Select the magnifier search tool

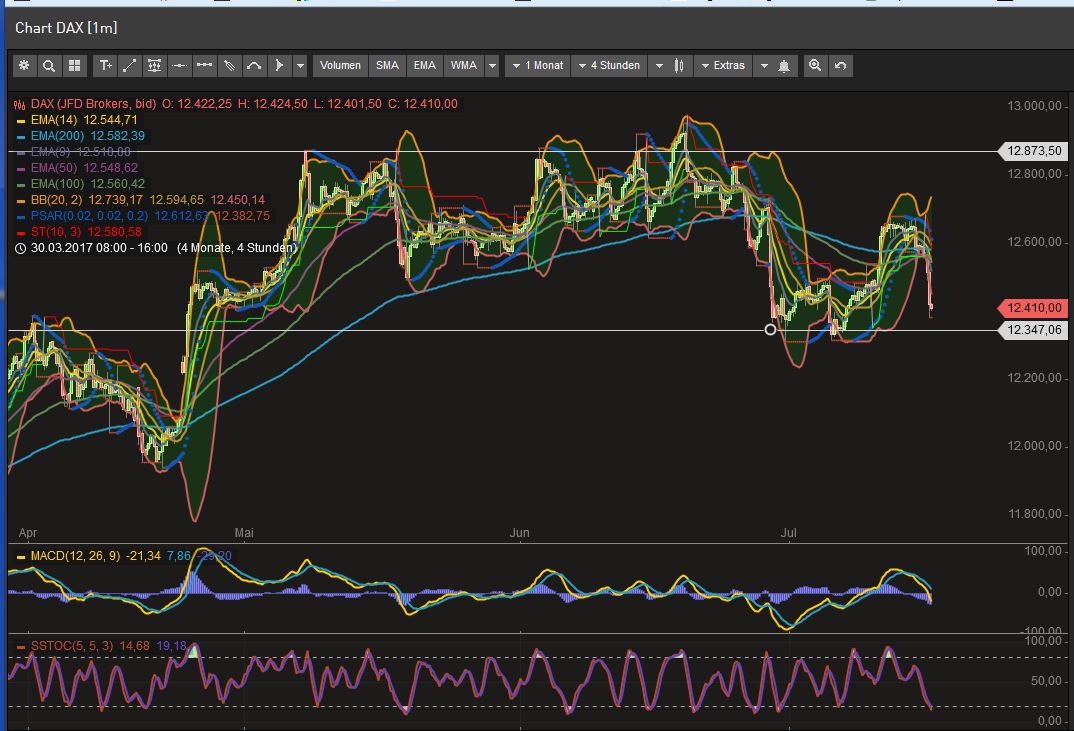click(x=49, y=65)
